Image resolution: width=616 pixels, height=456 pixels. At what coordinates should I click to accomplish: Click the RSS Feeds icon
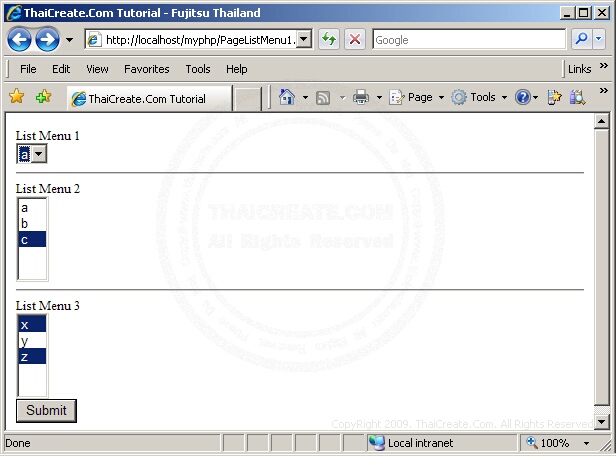[x=323, y=98]
